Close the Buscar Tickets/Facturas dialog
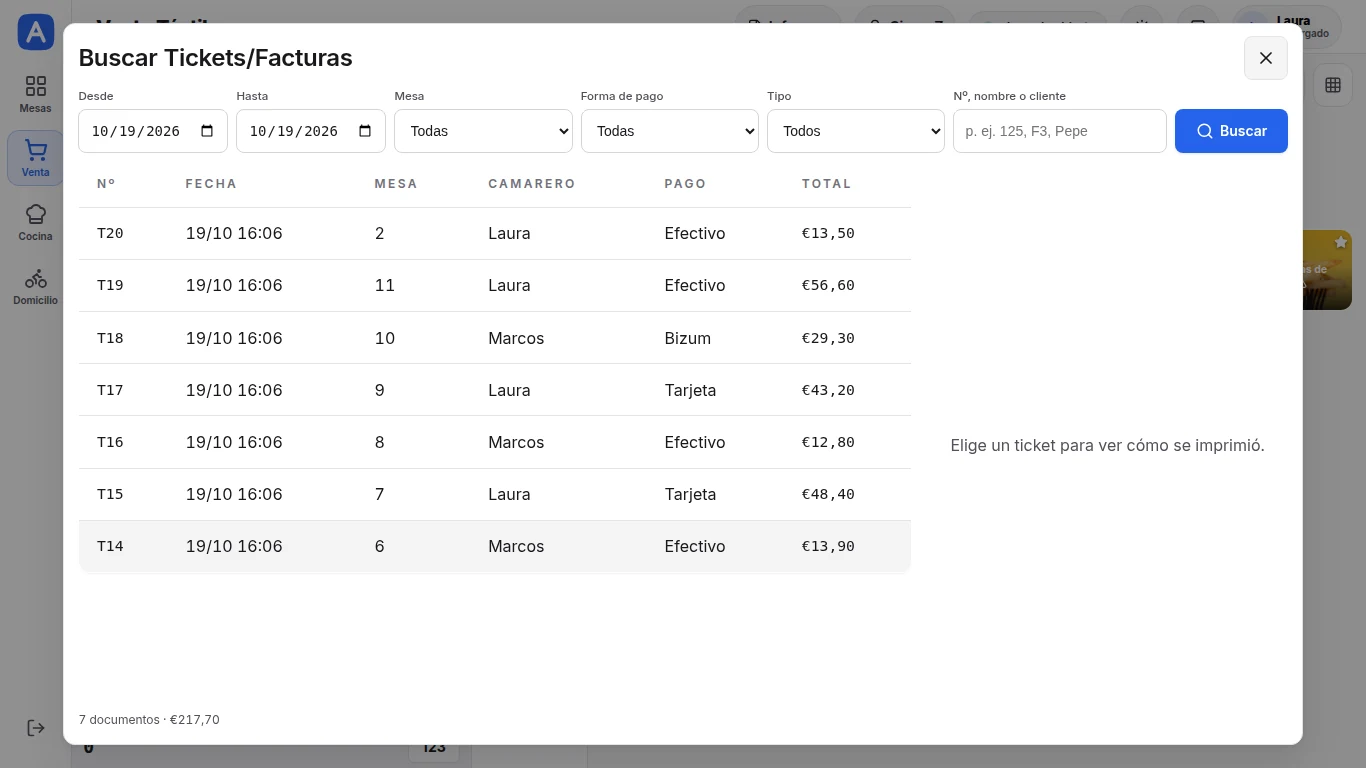This screenshot has width=1366, height=768. tap(1266, 58)
